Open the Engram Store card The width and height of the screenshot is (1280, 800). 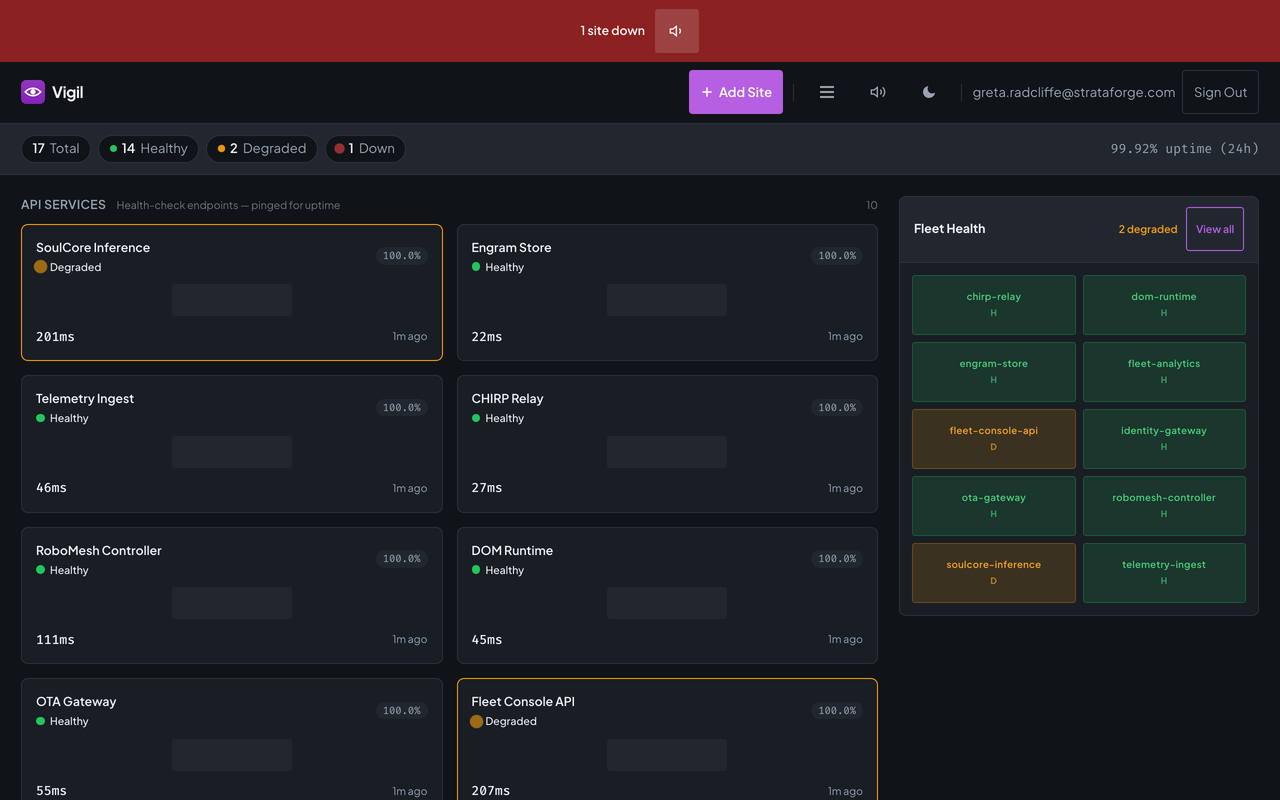[x=667, y=292]
